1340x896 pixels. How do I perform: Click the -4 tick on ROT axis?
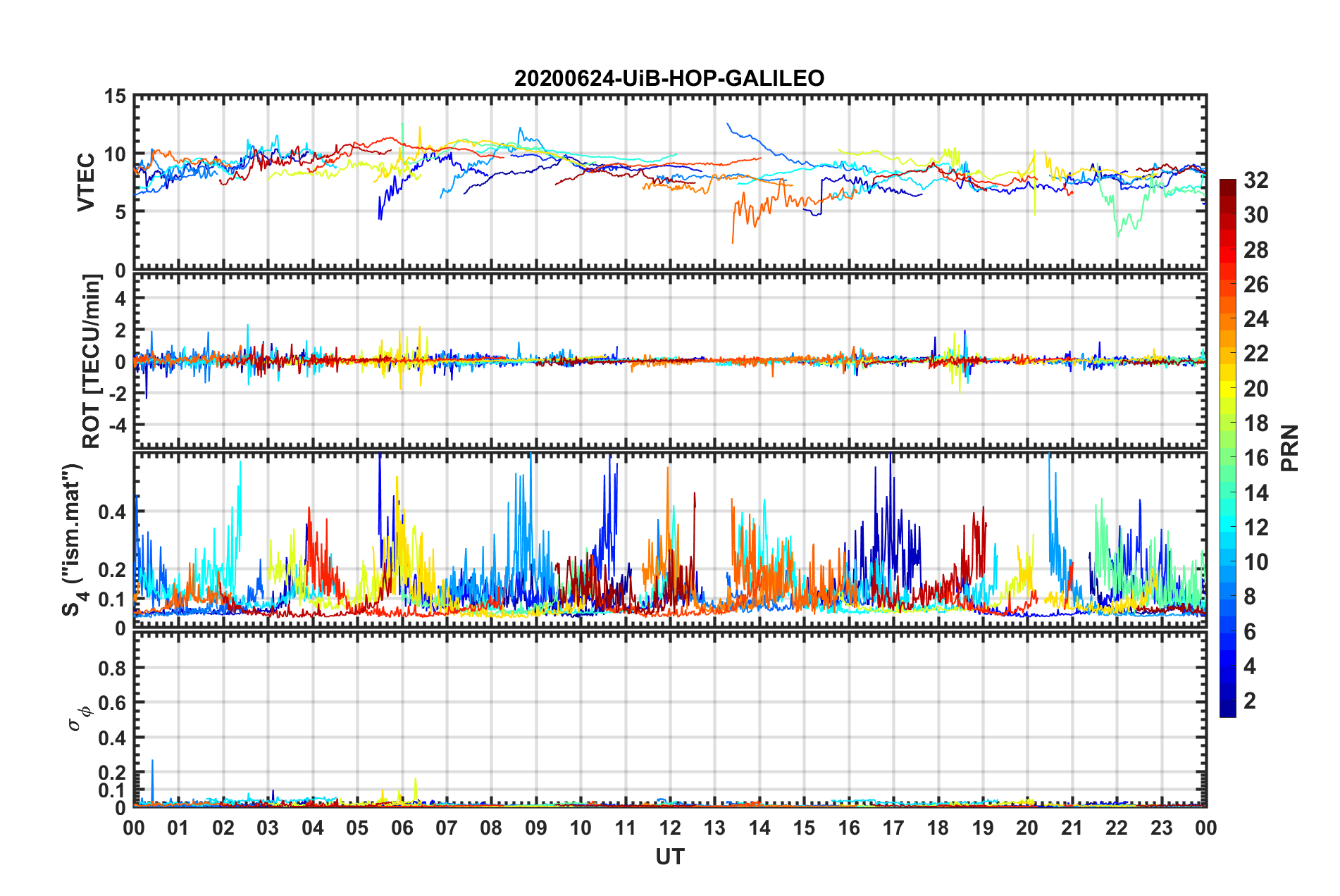pyautogui.click(x=117, y=425)
